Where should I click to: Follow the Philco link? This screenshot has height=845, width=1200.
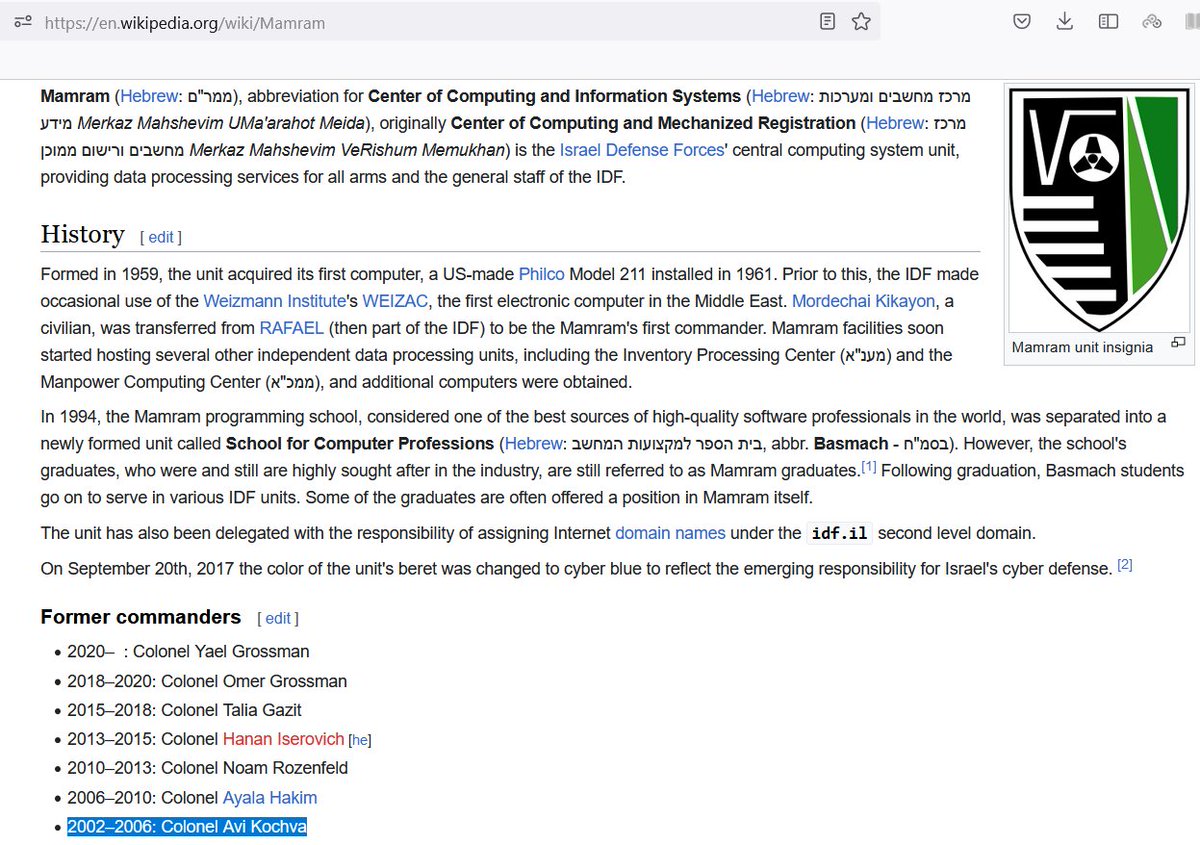point(541,274)
